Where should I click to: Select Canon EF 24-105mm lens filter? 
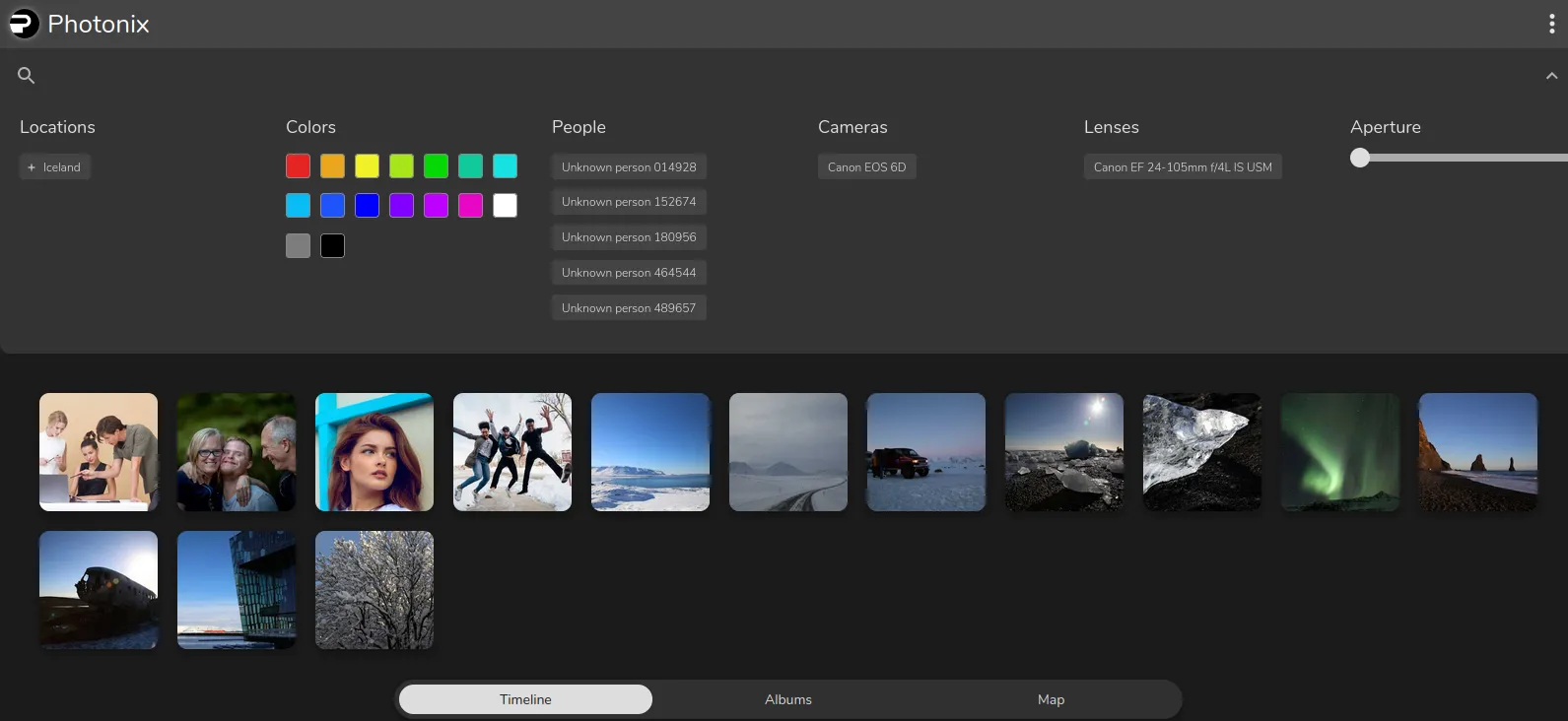1182,167
